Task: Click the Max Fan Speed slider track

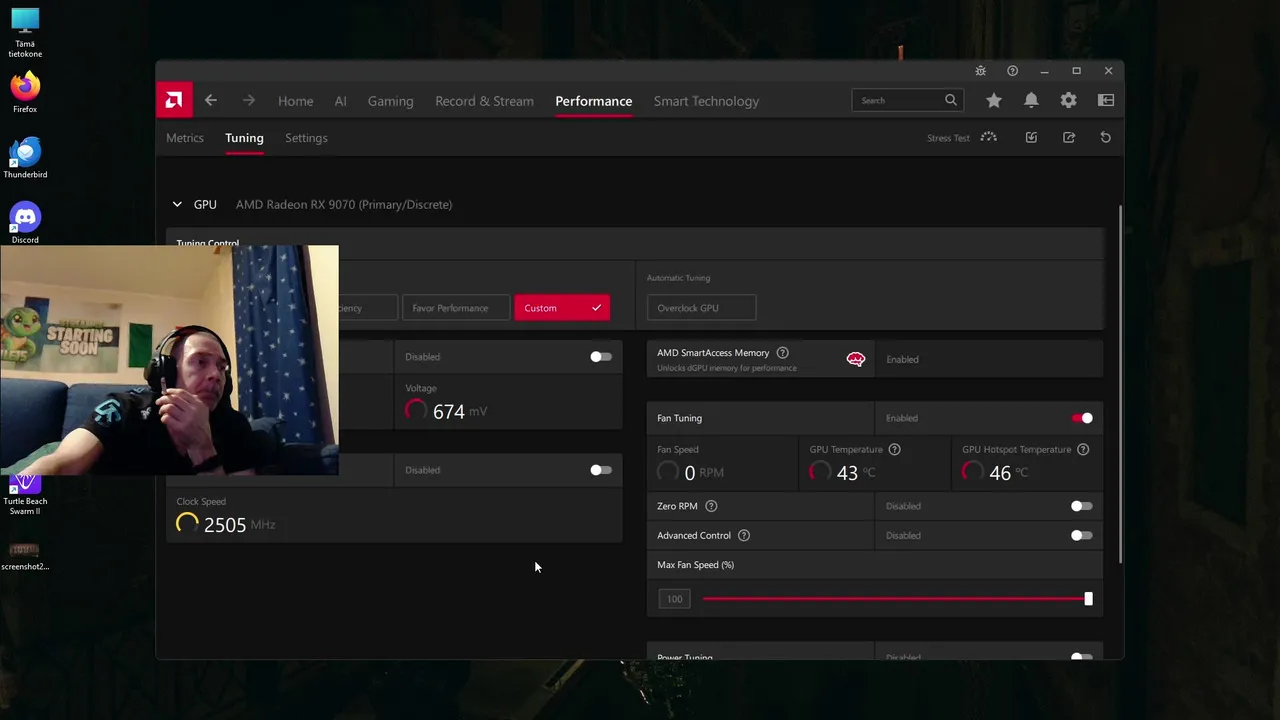Action: tap(895, 599)
